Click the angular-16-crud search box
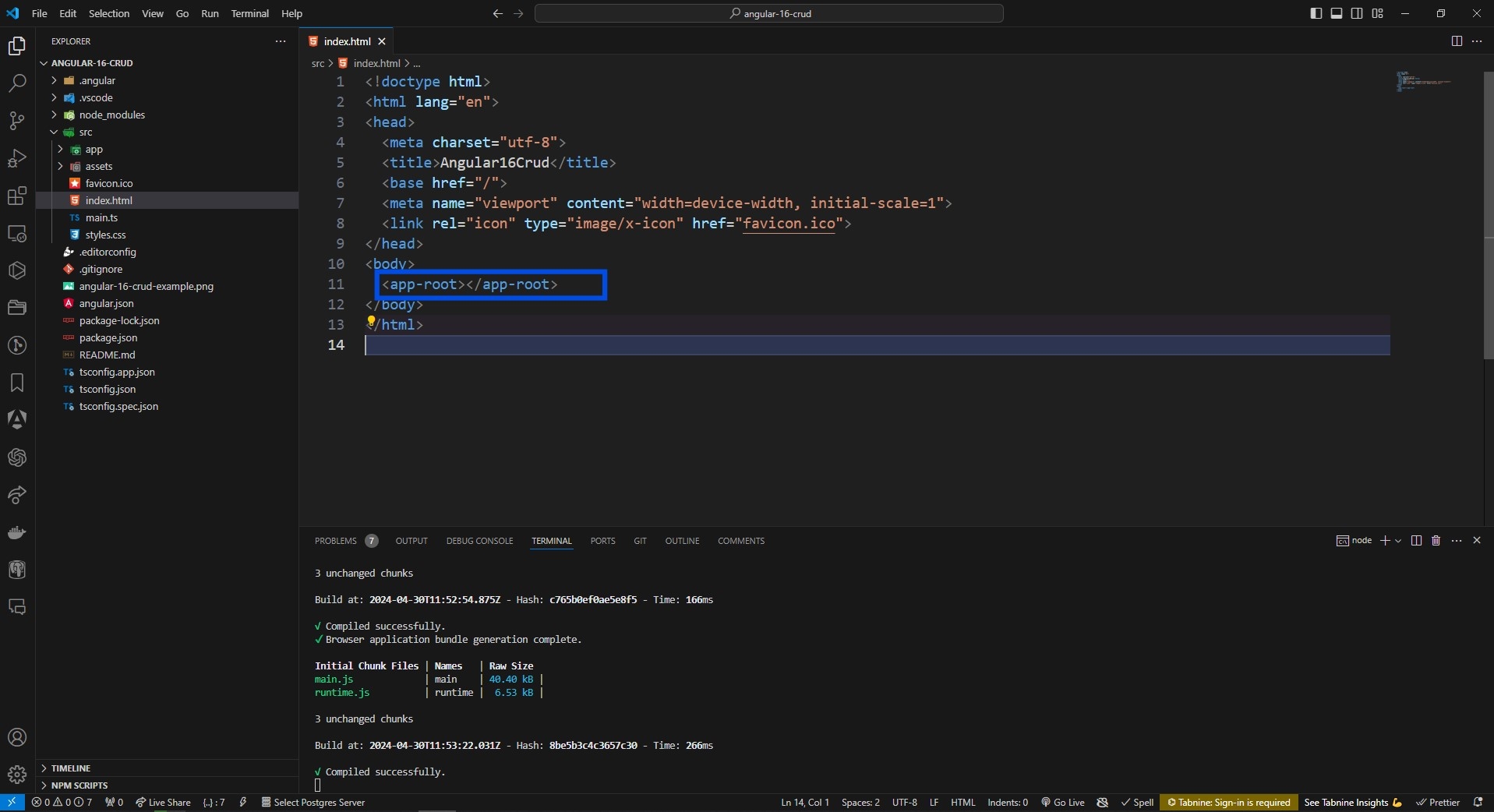Screen dimensions: 1494x812 (x=769, y=13)
